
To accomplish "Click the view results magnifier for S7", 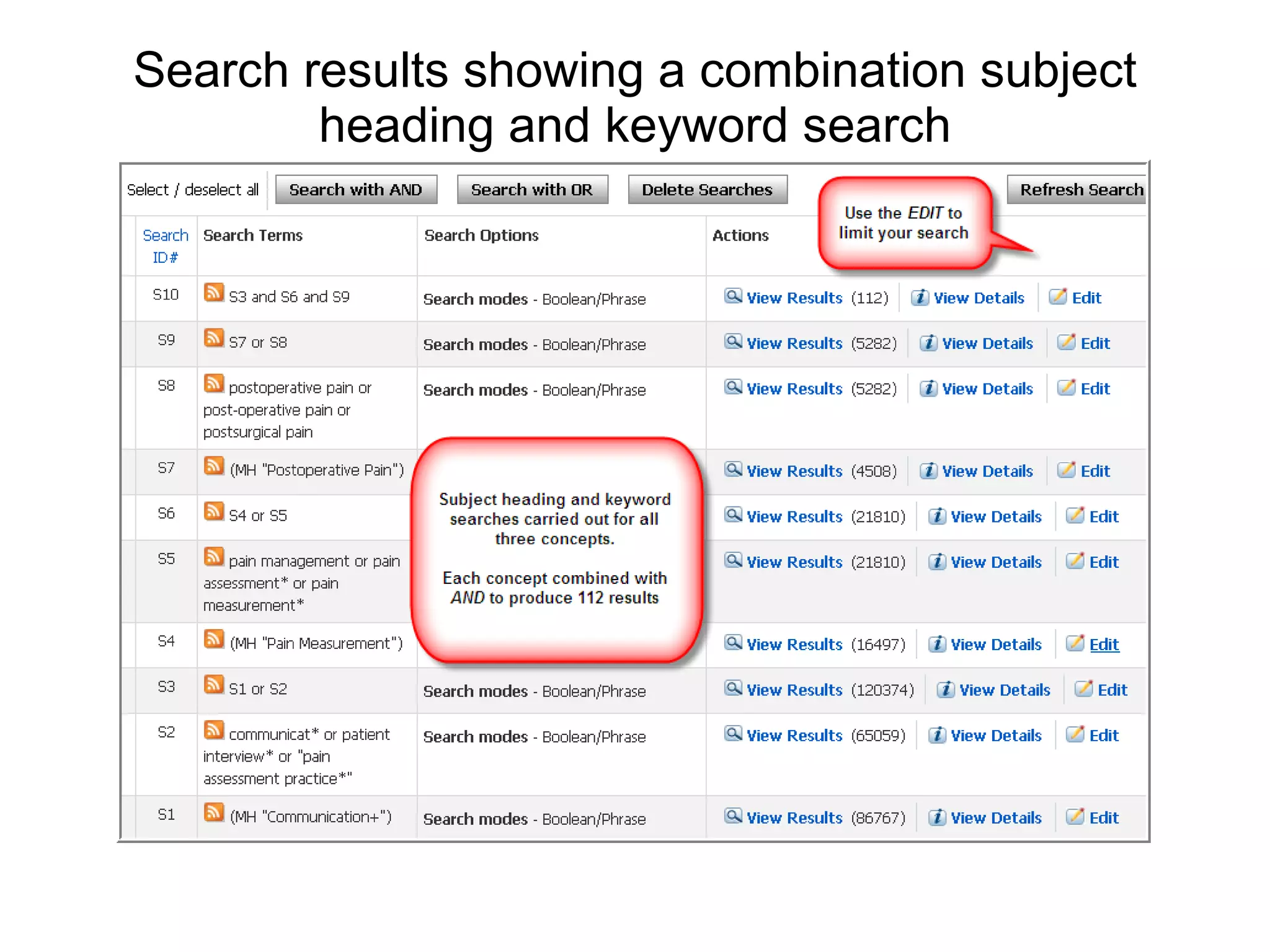I will 733,469.
